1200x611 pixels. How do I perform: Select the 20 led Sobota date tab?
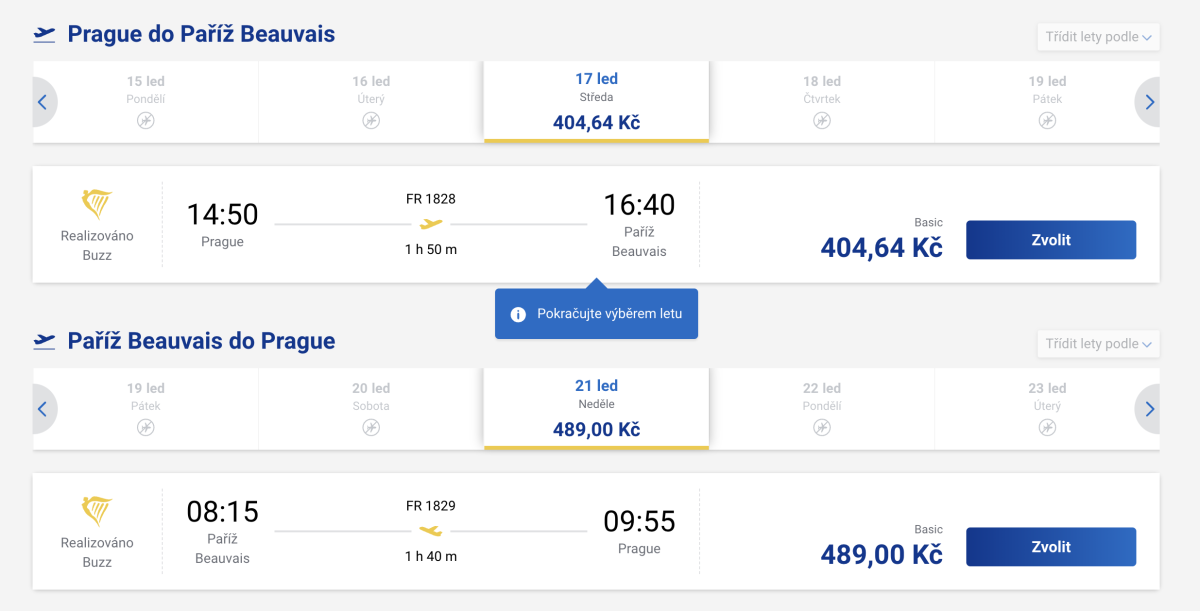pos(371,408)
